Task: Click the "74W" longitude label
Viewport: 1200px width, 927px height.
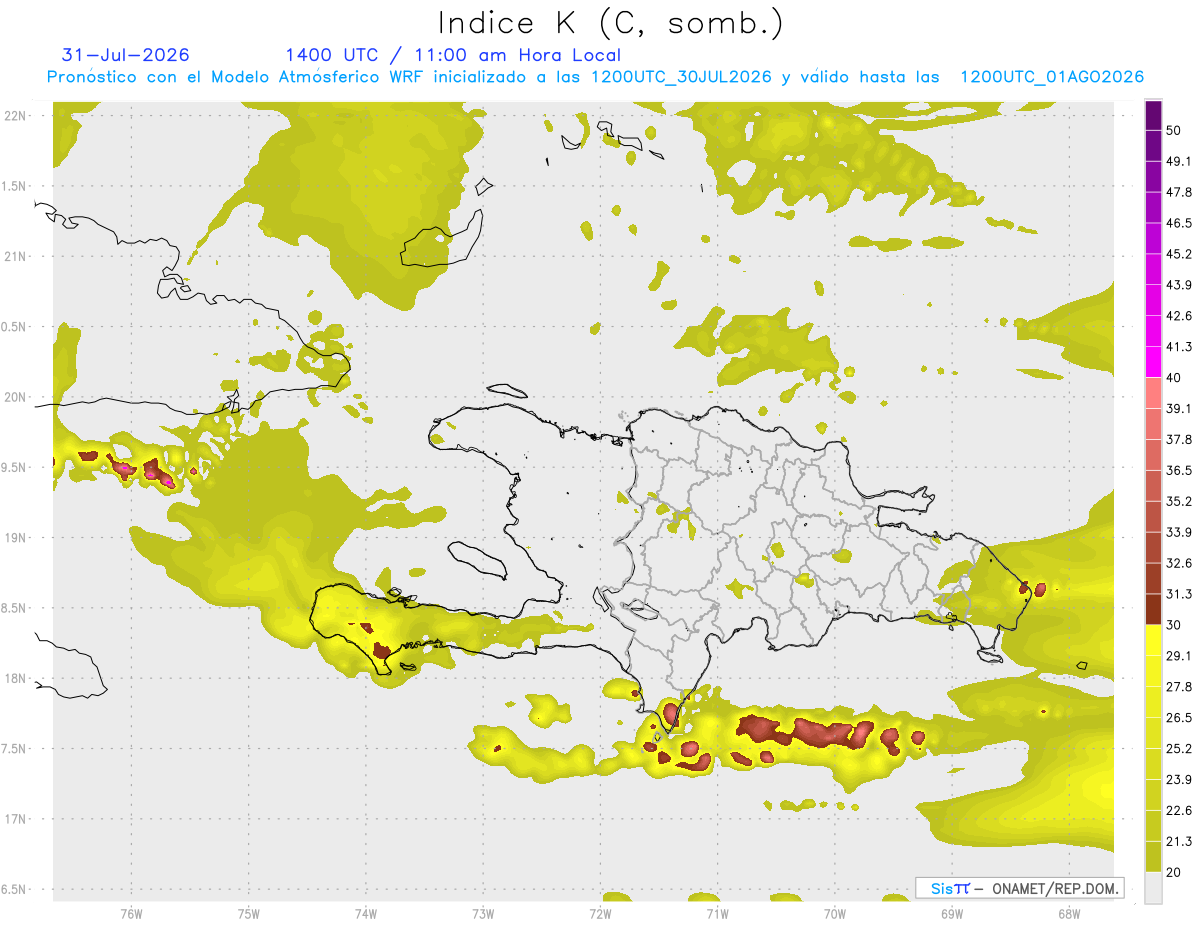Action: [x=366, y=913]
